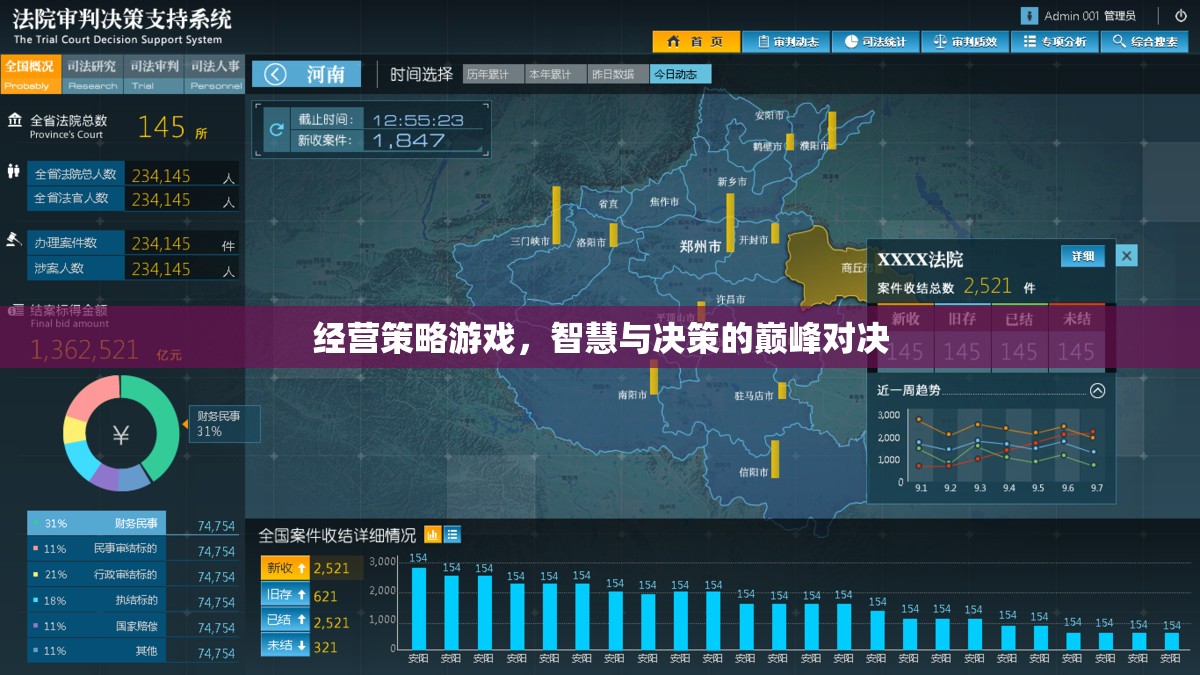The image size is (1200, 675).
Task: Select the 本年累计 time filter
Action: click(x=555, y=74)
